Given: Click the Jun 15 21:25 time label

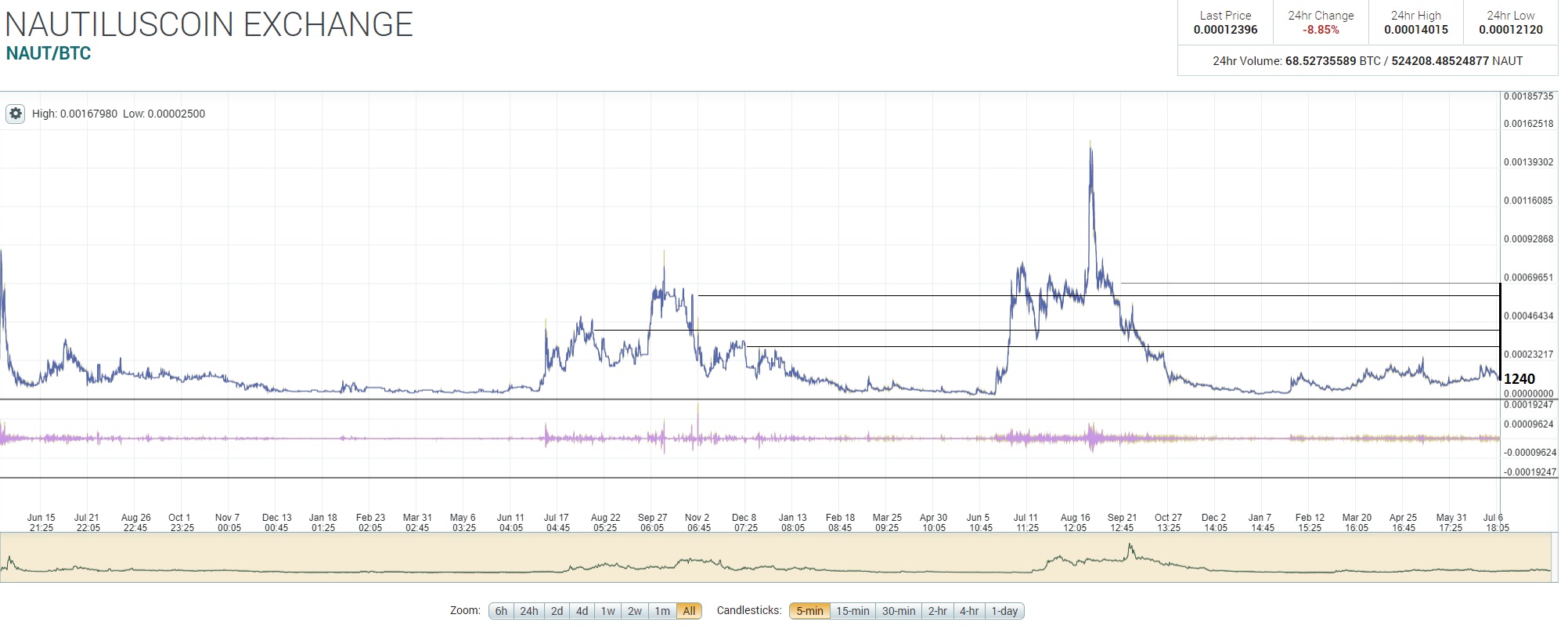Looking at the screenshot, I should [x=41, y=522].
